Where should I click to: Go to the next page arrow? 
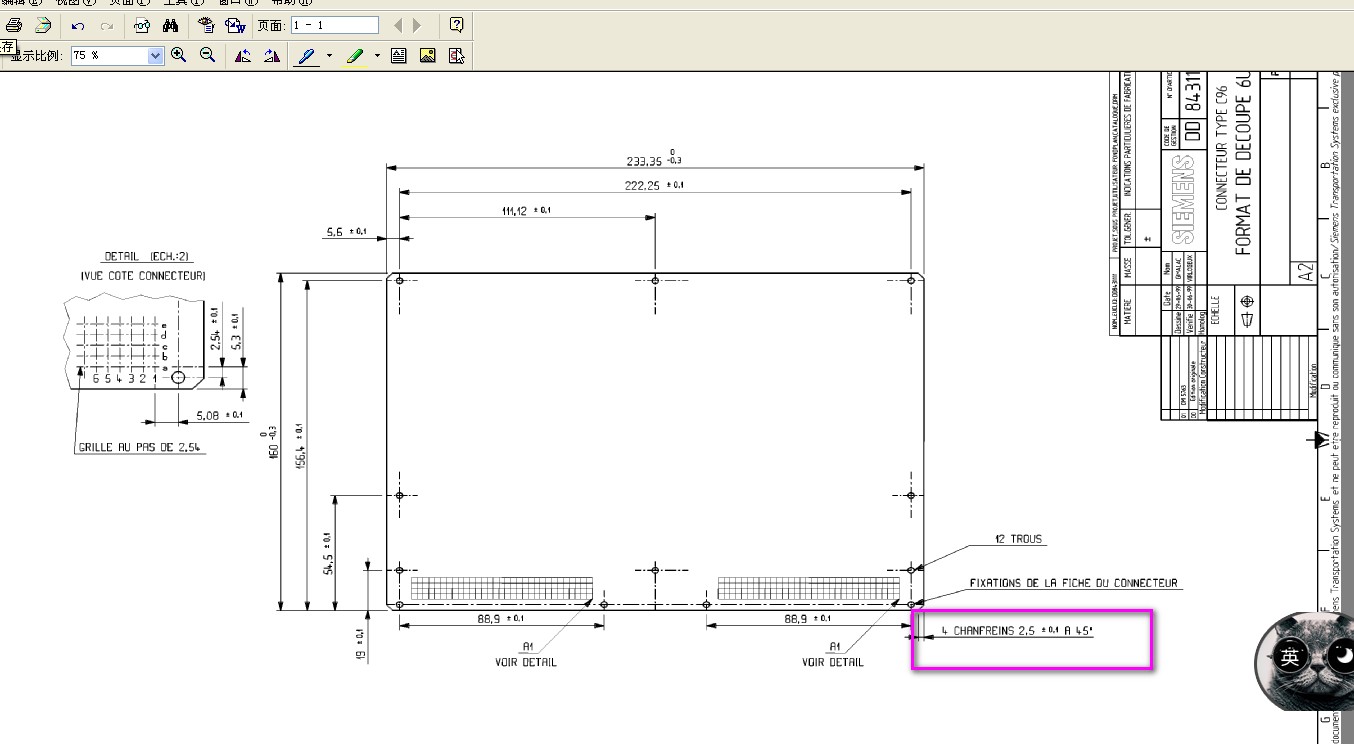tap(417, 25)
